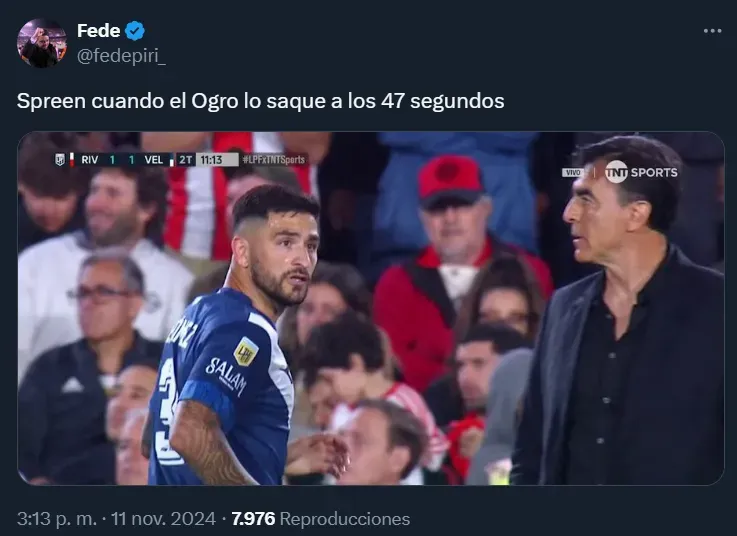The width and height of the screenshot is (737, 536).
Task: Click the VIVO live badge on the video
Action: 573,173
